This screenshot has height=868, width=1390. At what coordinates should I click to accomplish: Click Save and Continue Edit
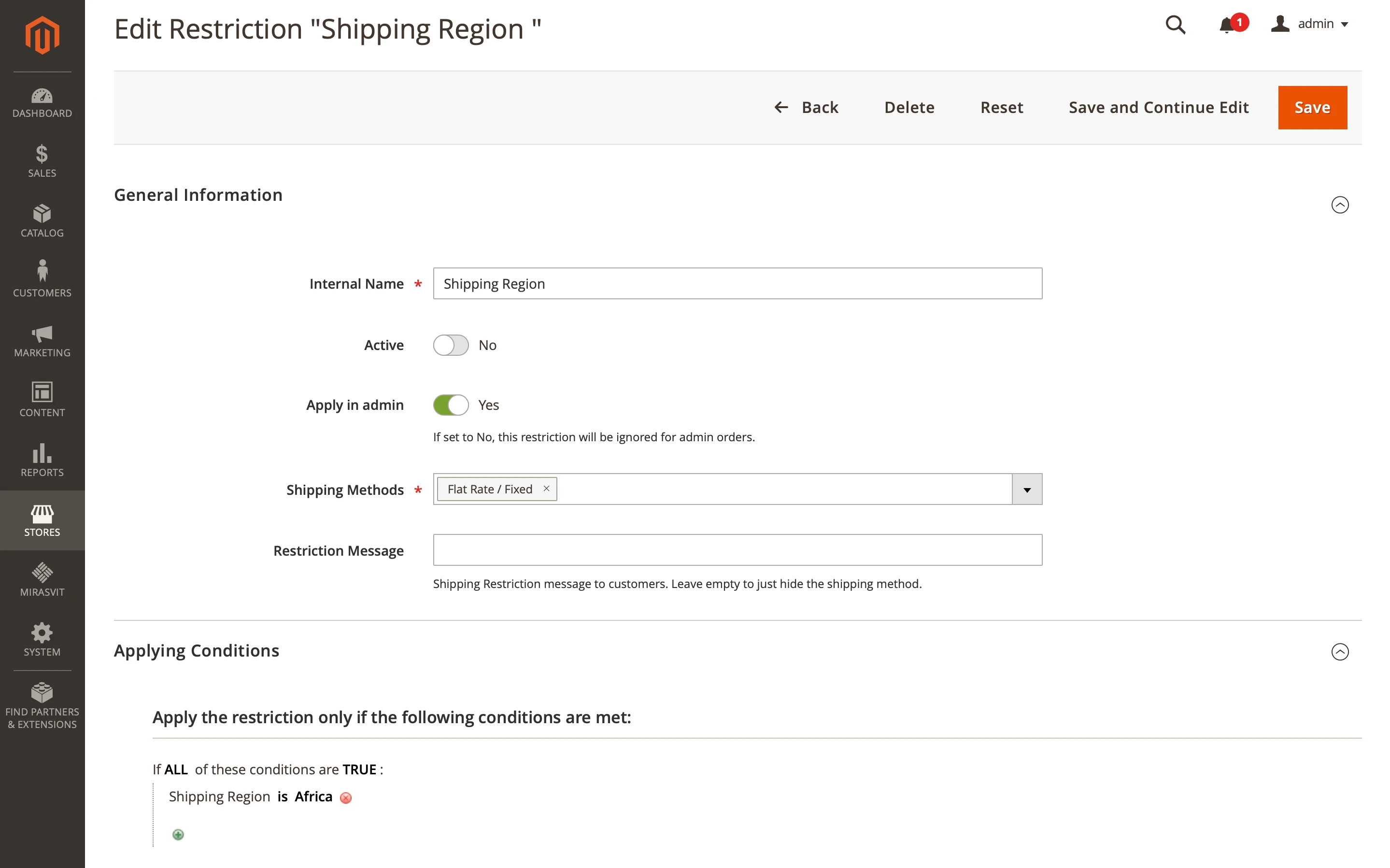(x=1158, y=107)
